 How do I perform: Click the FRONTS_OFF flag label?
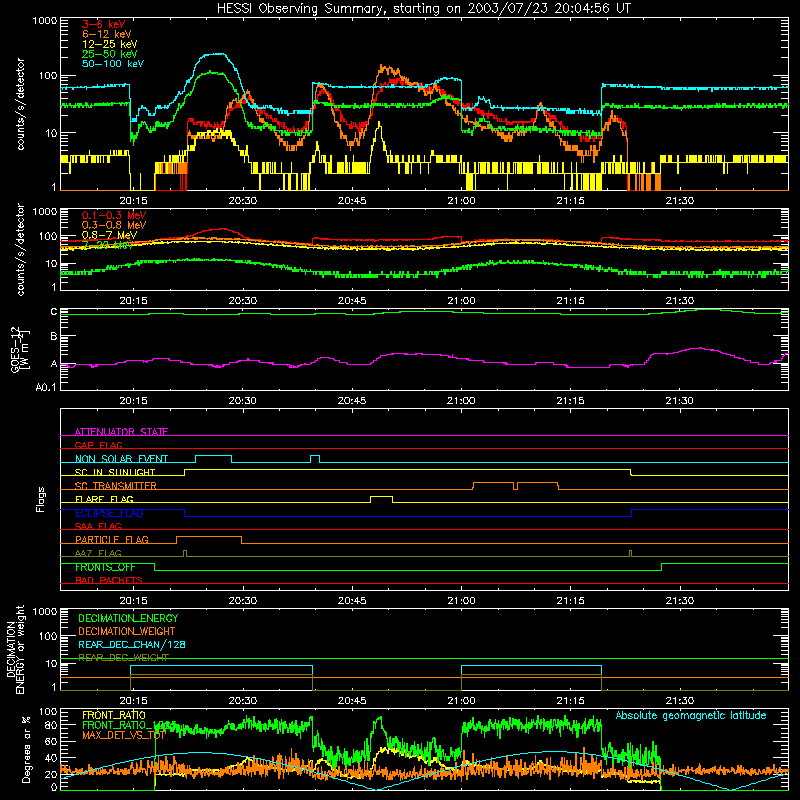105,567
